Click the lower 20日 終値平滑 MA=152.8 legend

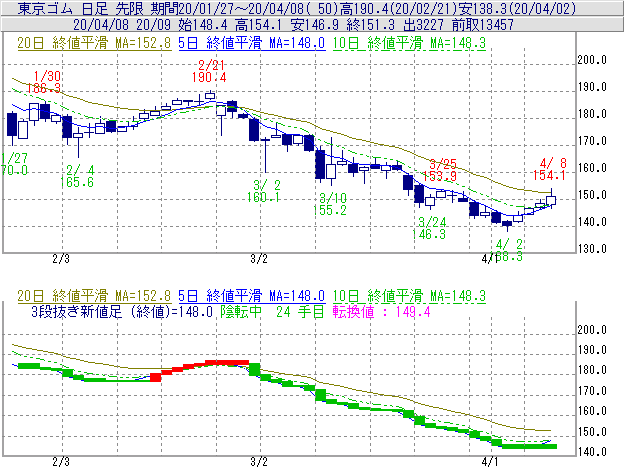coord(94,296)
